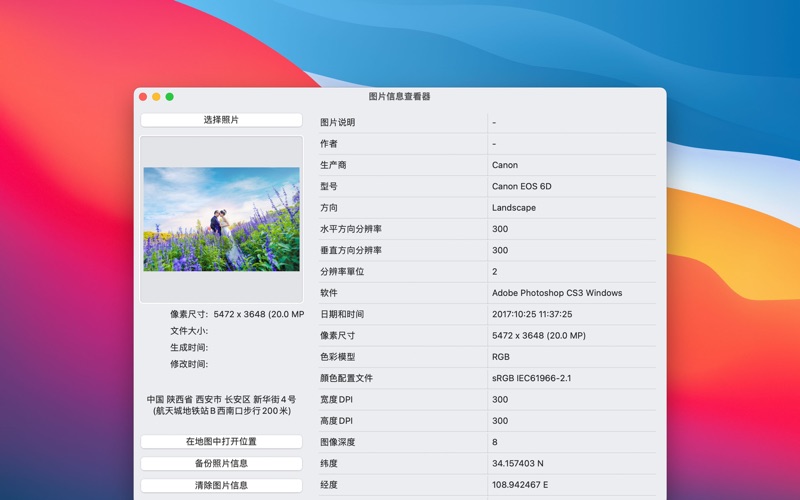Click the sRGB IEC61966-2.1 value
Image resolution: width=800 pixels, height=500 pixels.
coord(532,379)
